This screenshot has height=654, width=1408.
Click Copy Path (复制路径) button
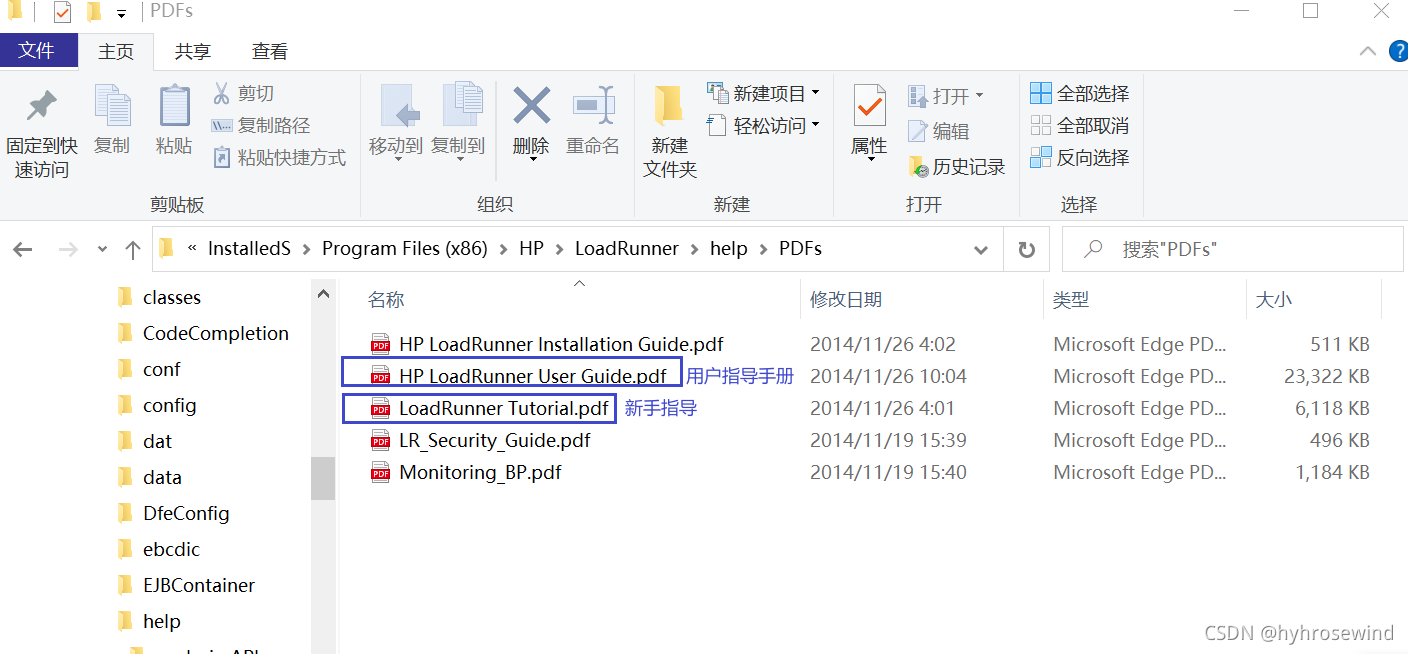pyautogui.click(x=261, y=125)
